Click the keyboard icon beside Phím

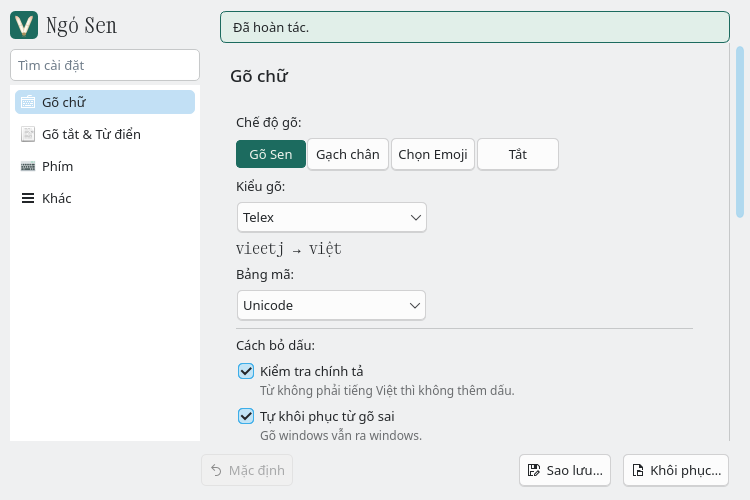[x=28, y=167]
